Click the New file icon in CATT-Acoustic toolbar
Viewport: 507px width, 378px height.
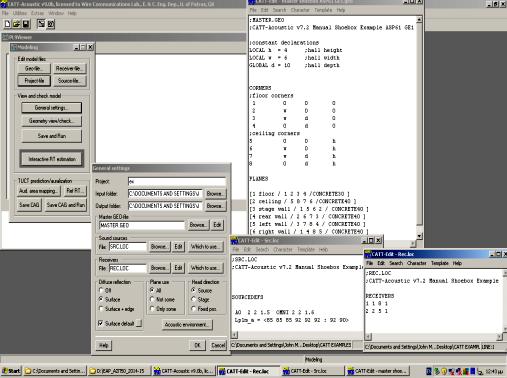[7, 24]
